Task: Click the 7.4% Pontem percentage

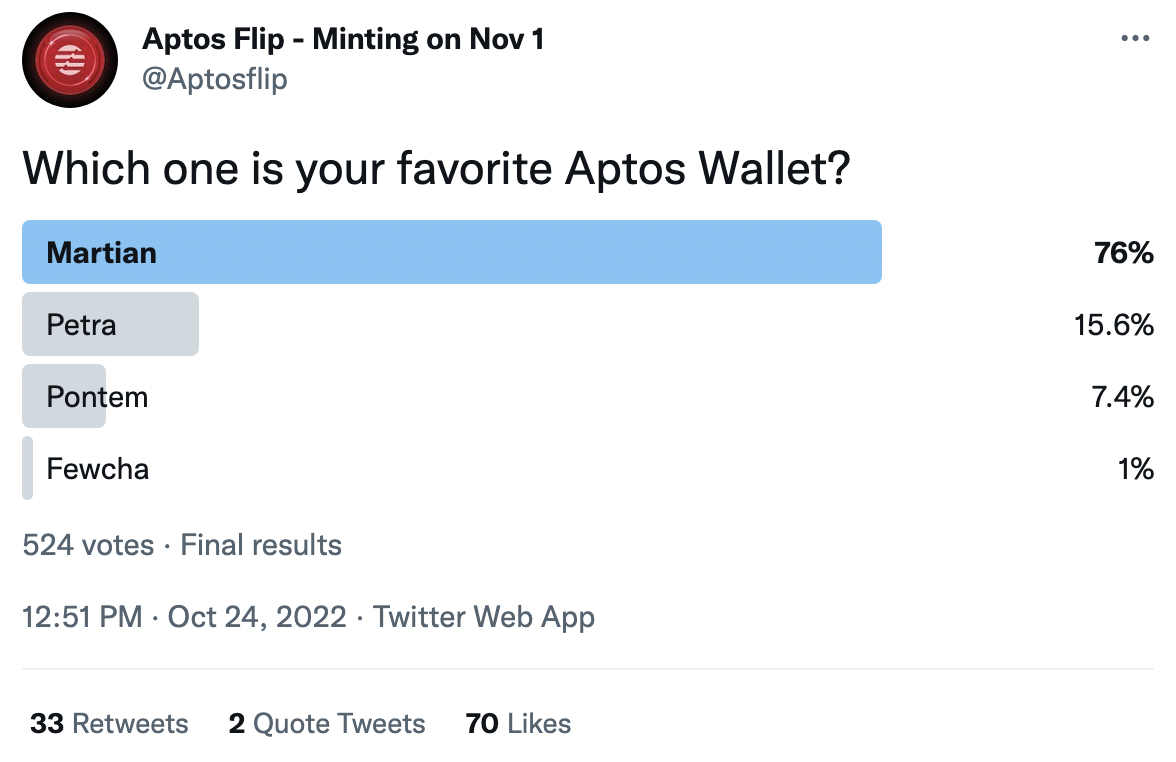Action: pyautogui.click(x=1122, y=397)
